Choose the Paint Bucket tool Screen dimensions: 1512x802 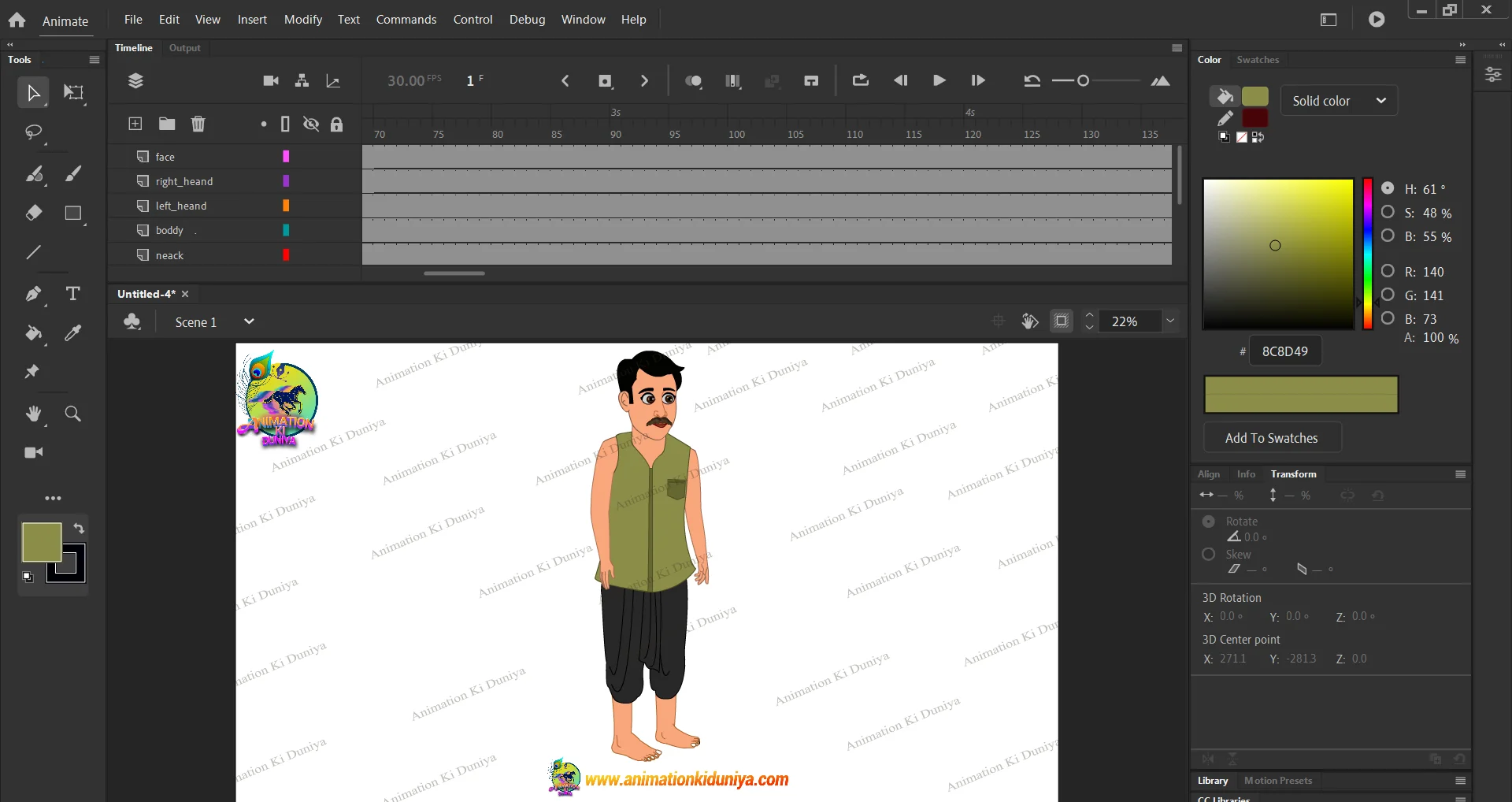[x=33, y=333]
